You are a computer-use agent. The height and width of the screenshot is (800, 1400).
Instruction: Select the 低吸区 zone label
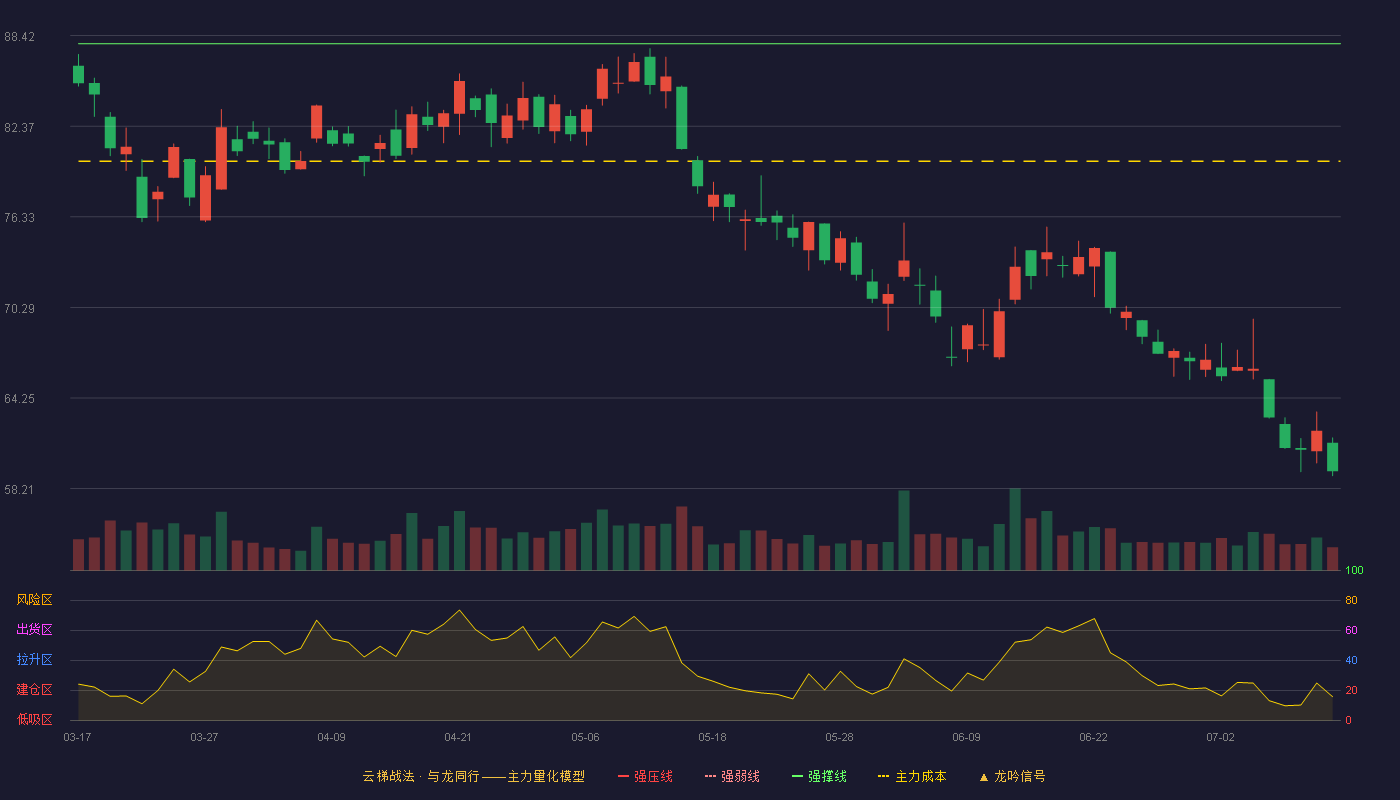point(34,719)
